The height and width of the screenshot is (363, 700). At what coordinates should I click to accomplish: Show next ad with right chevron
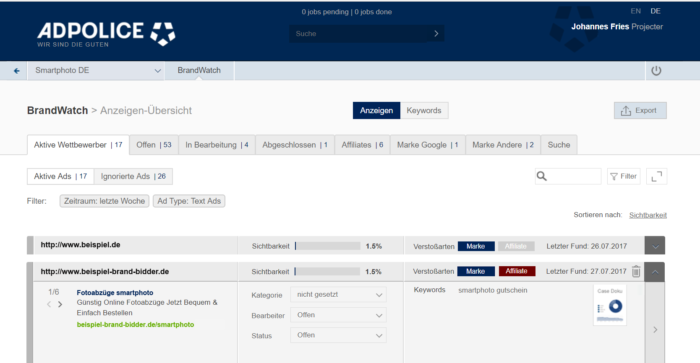click(60, 305)
